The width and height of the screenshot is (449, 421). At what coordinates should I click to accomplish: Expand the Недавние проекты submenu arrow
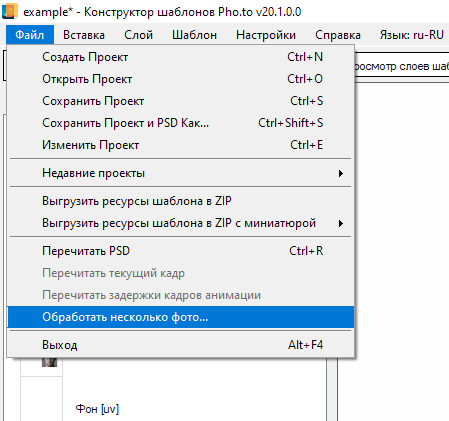click(341, 173)
